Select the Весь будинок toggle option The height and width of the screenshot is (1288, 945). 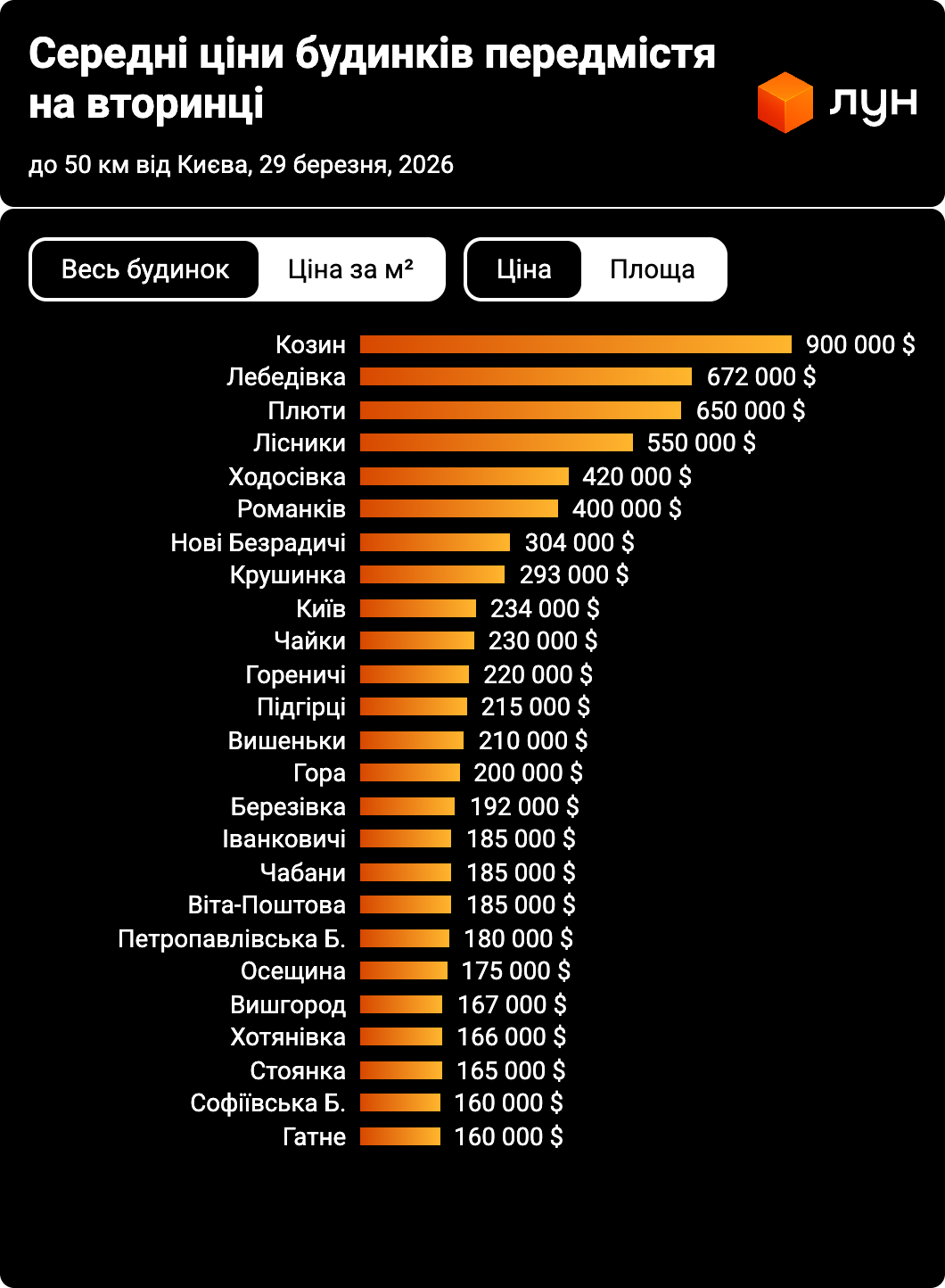pos(145,269)
